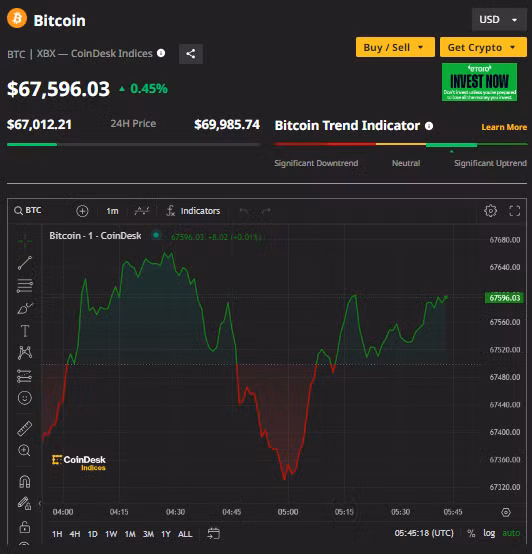Select the ALL time range
Image resolution: width=532 pixels, height=554 pixels.
point(185,534)
